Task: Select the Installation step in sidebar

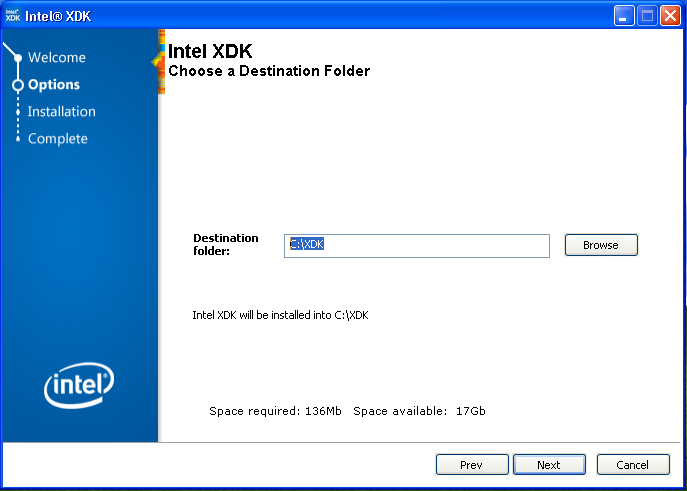Action: click(x=61, y=112)
